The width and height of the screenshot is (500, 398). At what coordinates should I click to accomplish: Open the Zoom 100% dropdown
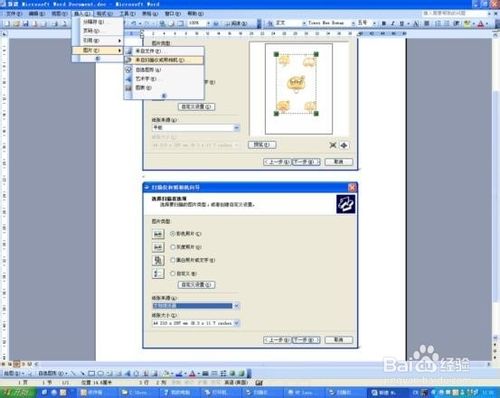[x=208, y=23]
